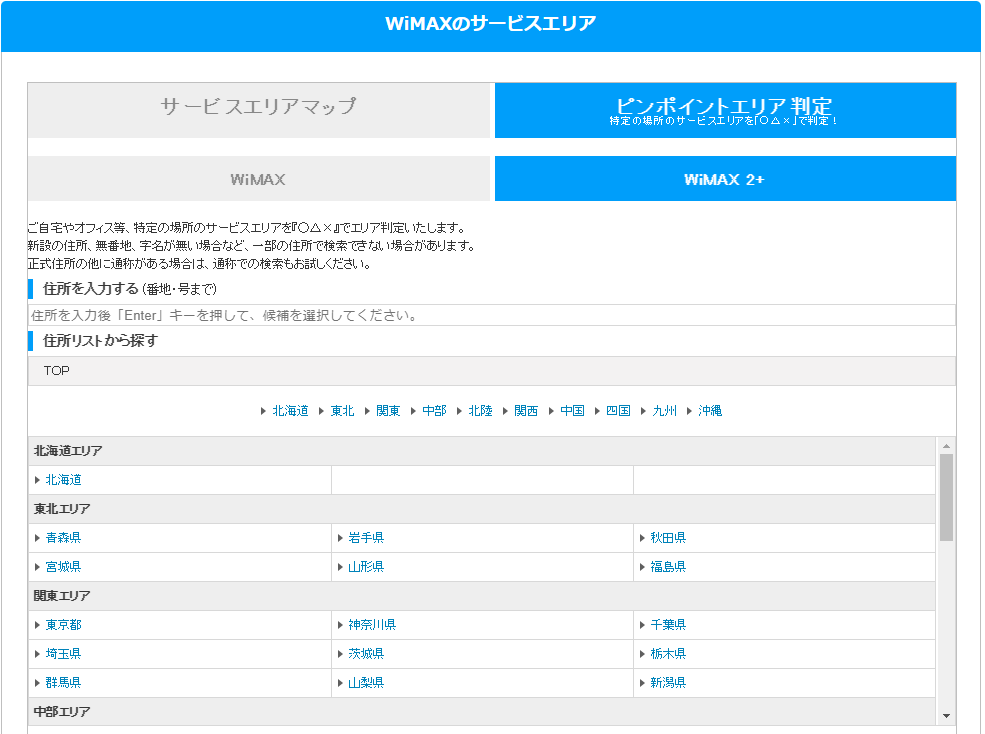985x734 pixels.
Task: Open 新潟県 prefecture link
Action: [x=668, y=682]
